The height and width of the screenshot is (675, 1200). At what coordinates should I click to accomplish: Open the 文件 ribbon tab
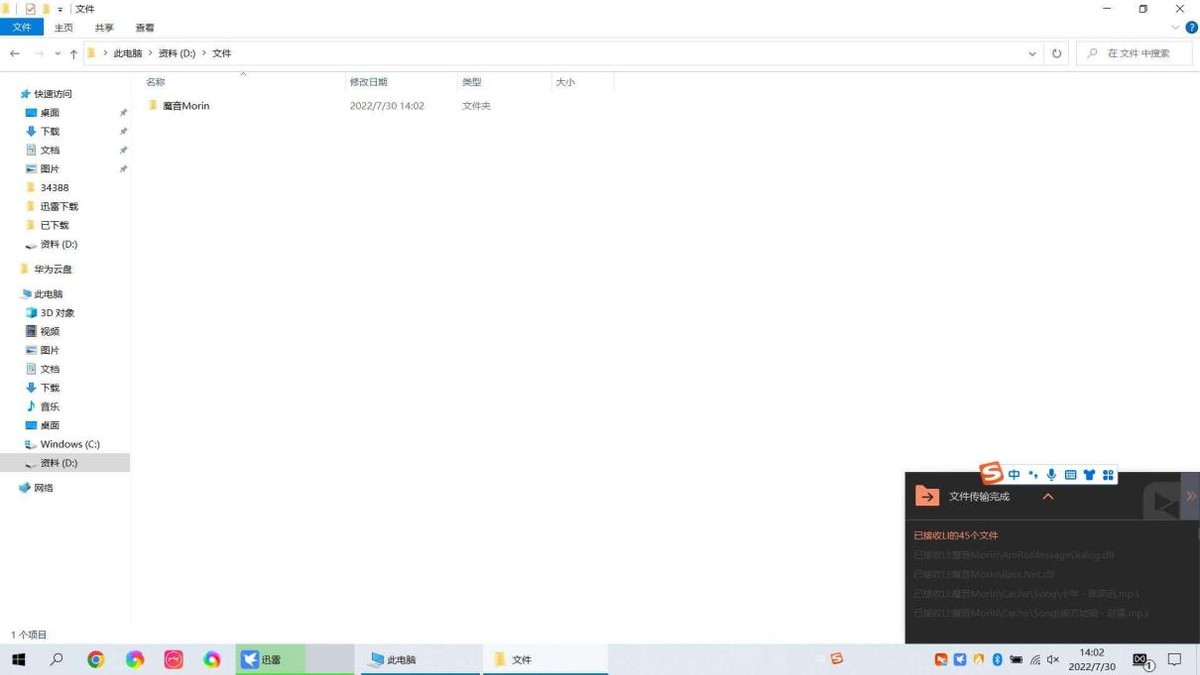(22, 28)
